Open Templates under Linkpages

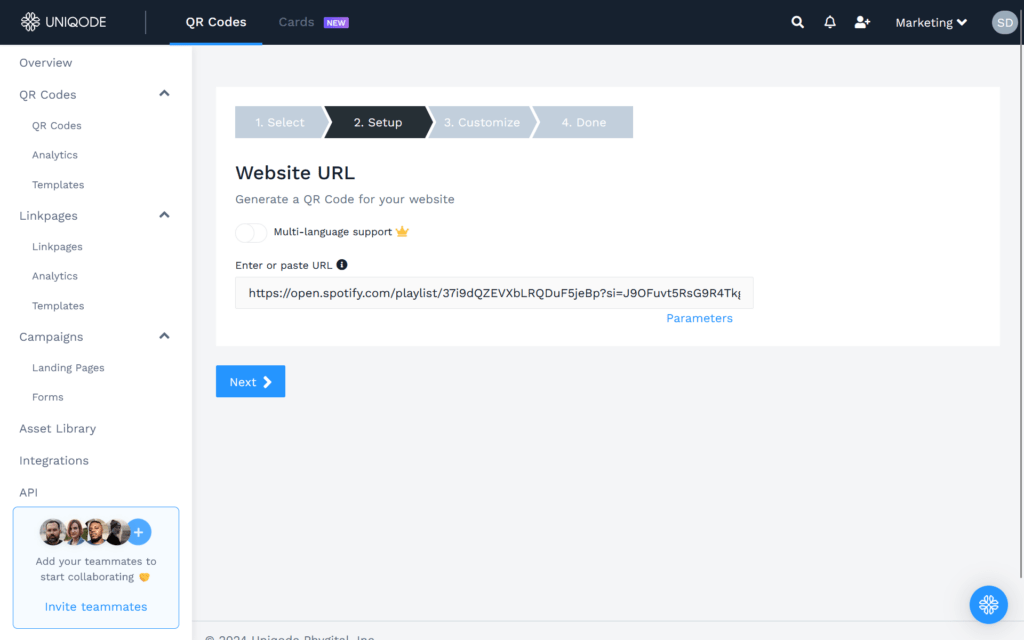(x=58, y=306)
